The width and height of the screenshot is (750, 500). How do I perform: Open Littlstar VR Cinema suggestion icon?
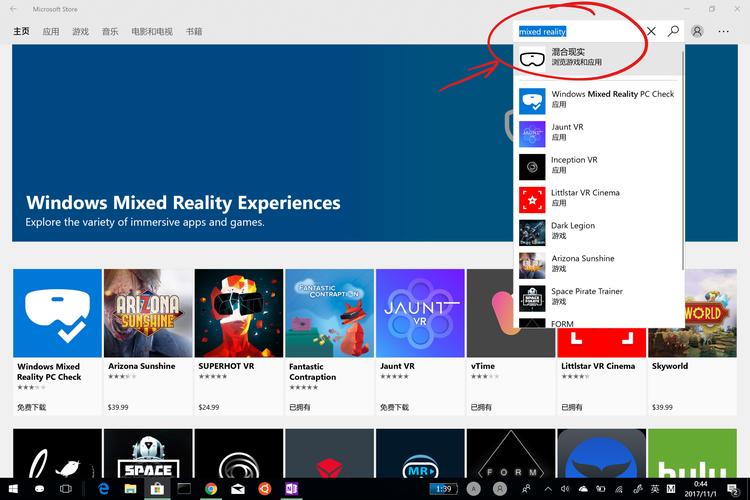[532, 200]
